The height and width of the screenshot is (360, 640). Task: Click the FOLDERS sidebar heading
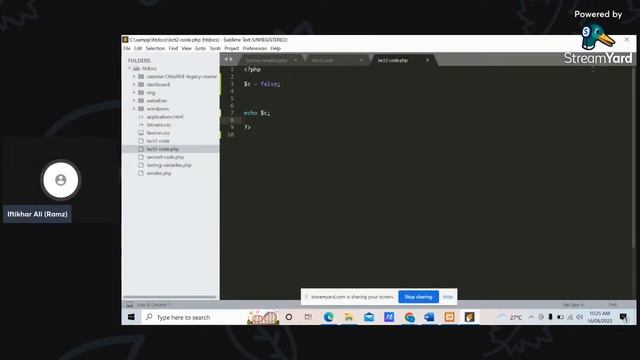139,60
